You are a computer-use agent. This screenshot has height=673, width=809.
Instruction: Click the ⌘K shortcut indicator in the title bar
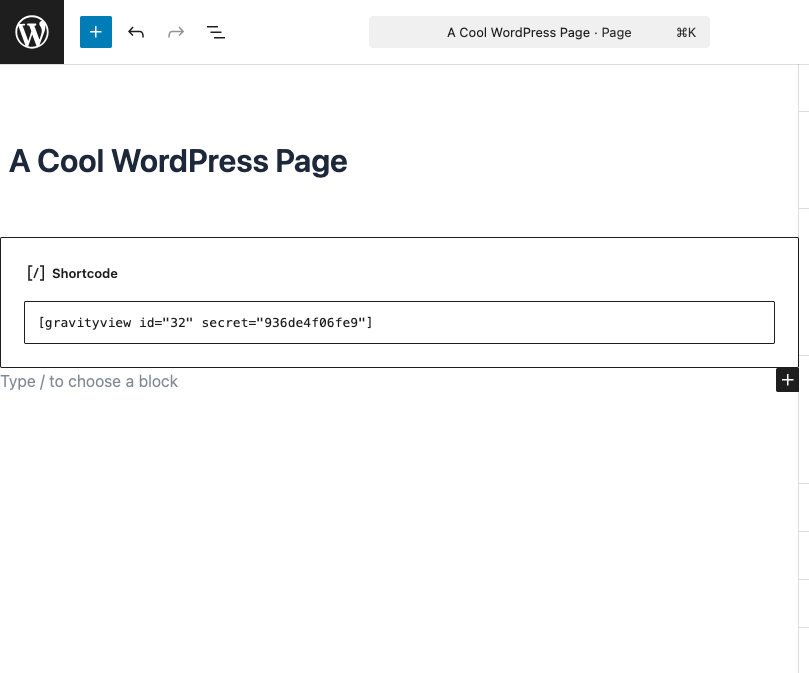coord(686,32)
